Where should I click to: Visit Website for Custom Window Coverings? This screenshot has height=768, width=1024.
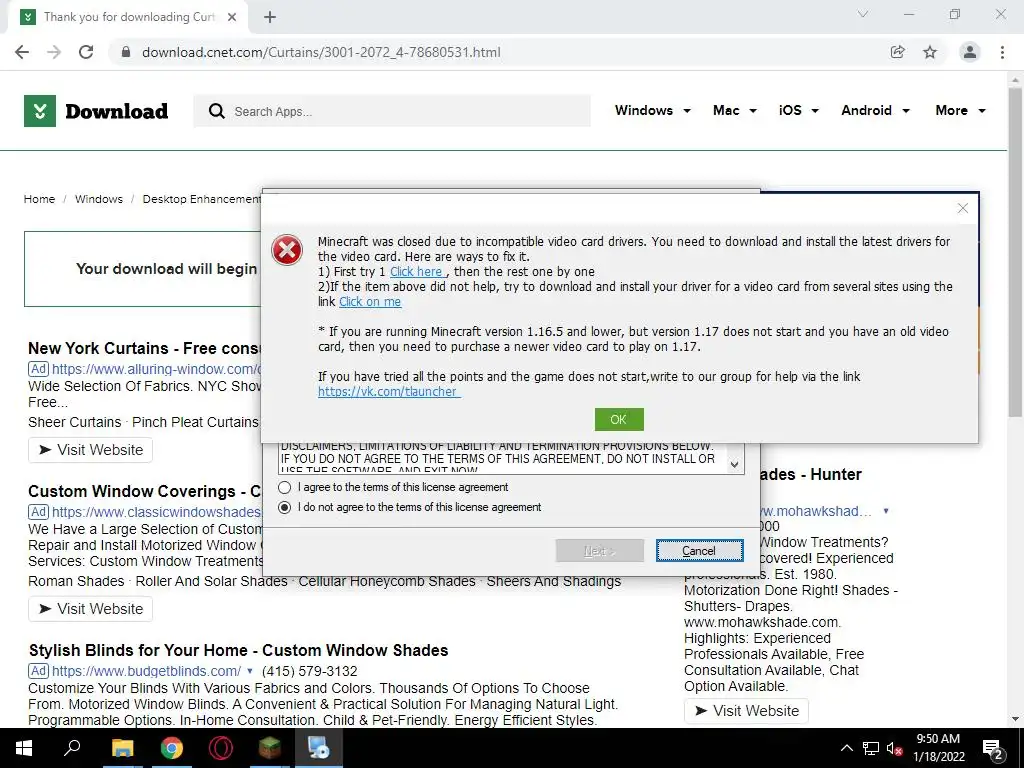[x=91, y=609]
